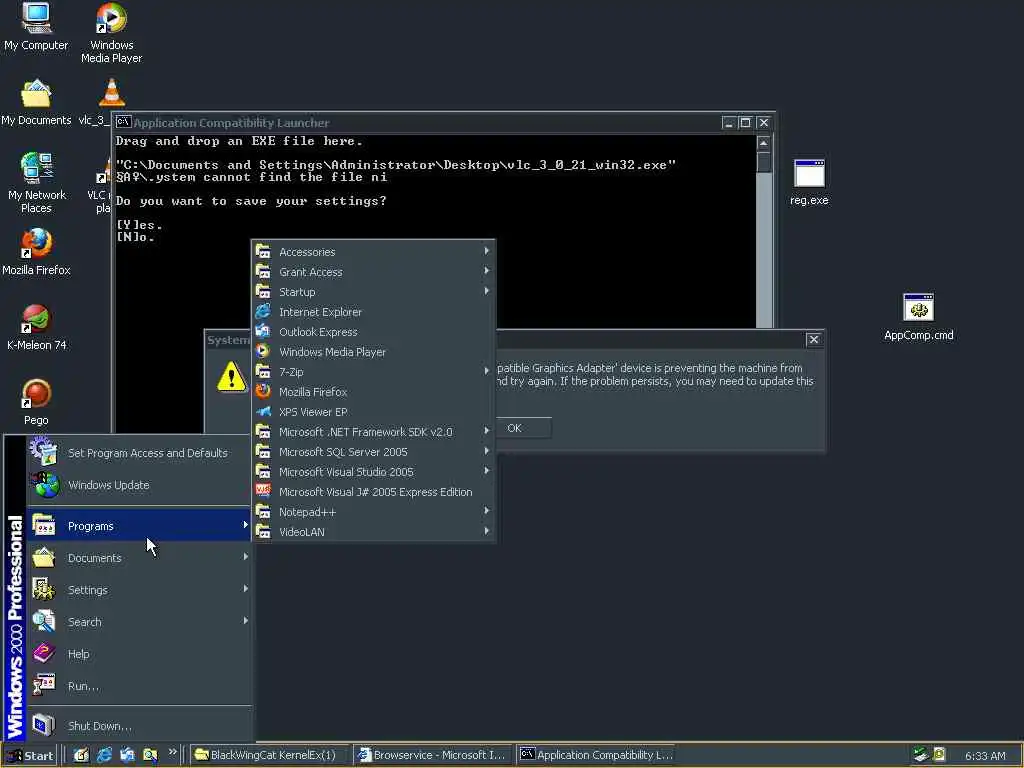Image resolution: width=1024 pixels, height=768 pixels.
Task: Open My Network Places desktop icon
Action: tap(37, 183)
